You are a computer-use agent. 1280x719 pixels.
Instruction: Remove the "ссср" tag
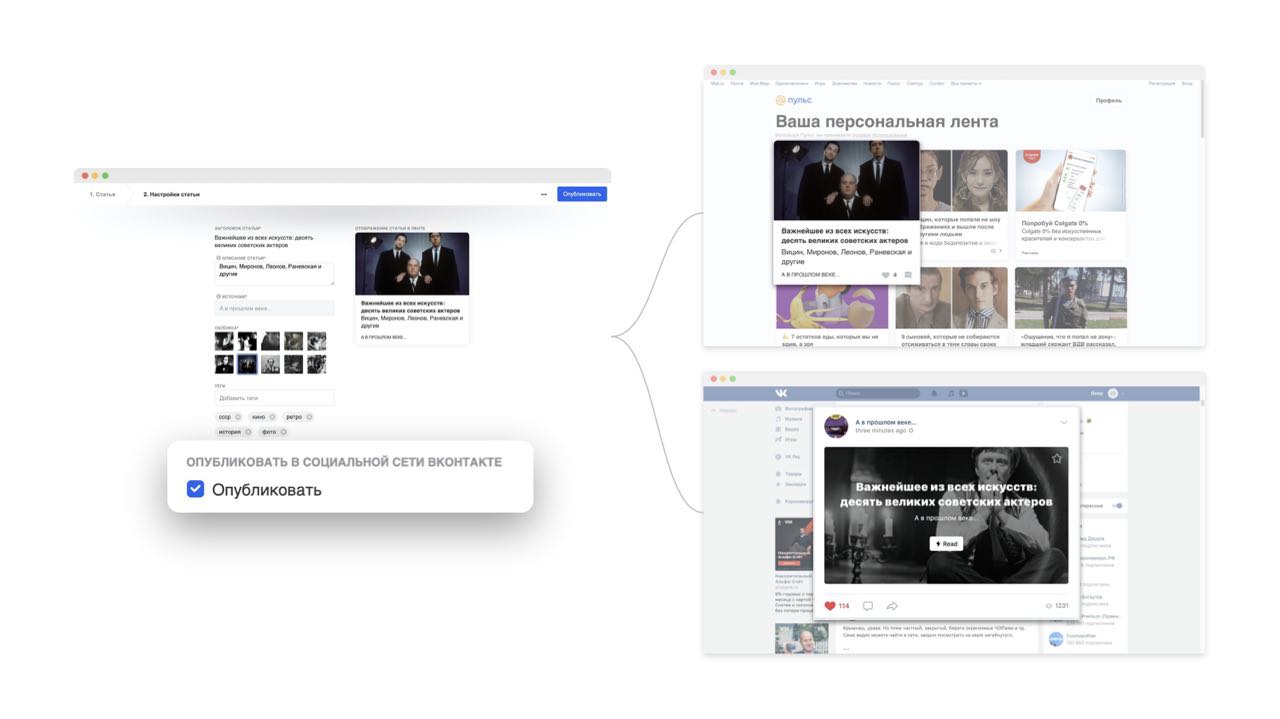tap(238, 417)
